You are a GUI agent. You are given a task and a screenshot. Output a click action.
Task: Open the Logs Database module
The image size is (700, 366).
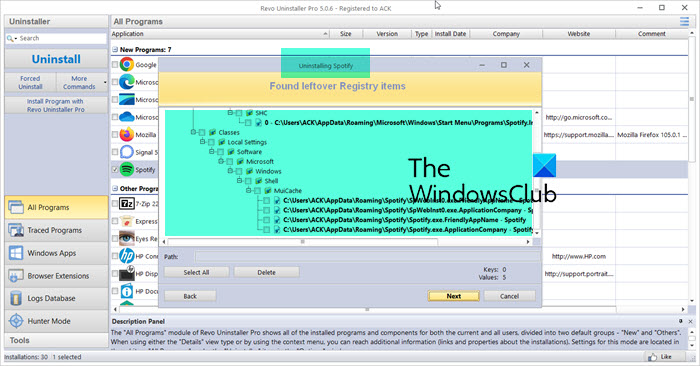pos(56,298)
